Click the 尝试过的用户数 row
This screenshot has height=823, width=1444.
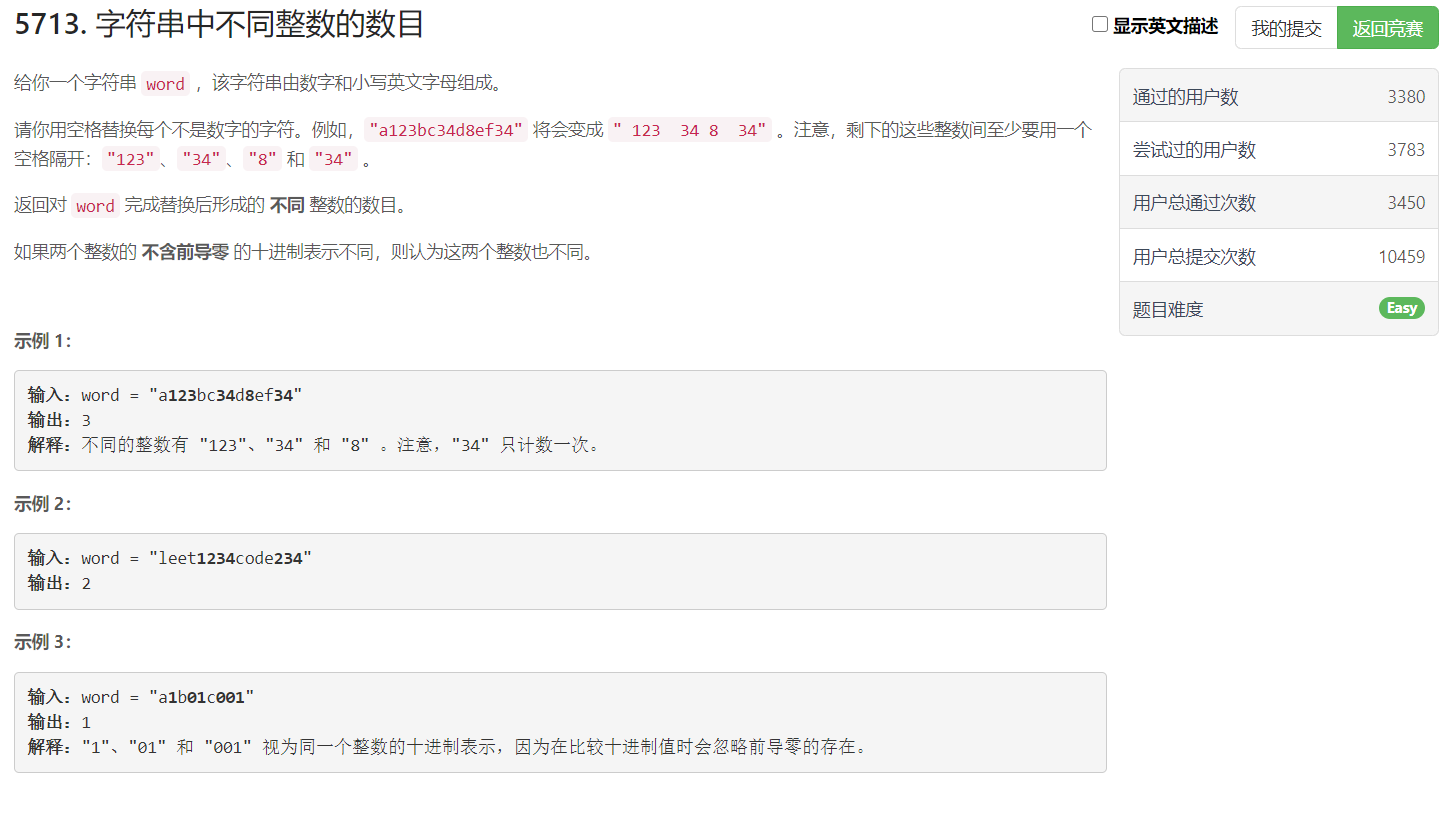coord(1278,148)
